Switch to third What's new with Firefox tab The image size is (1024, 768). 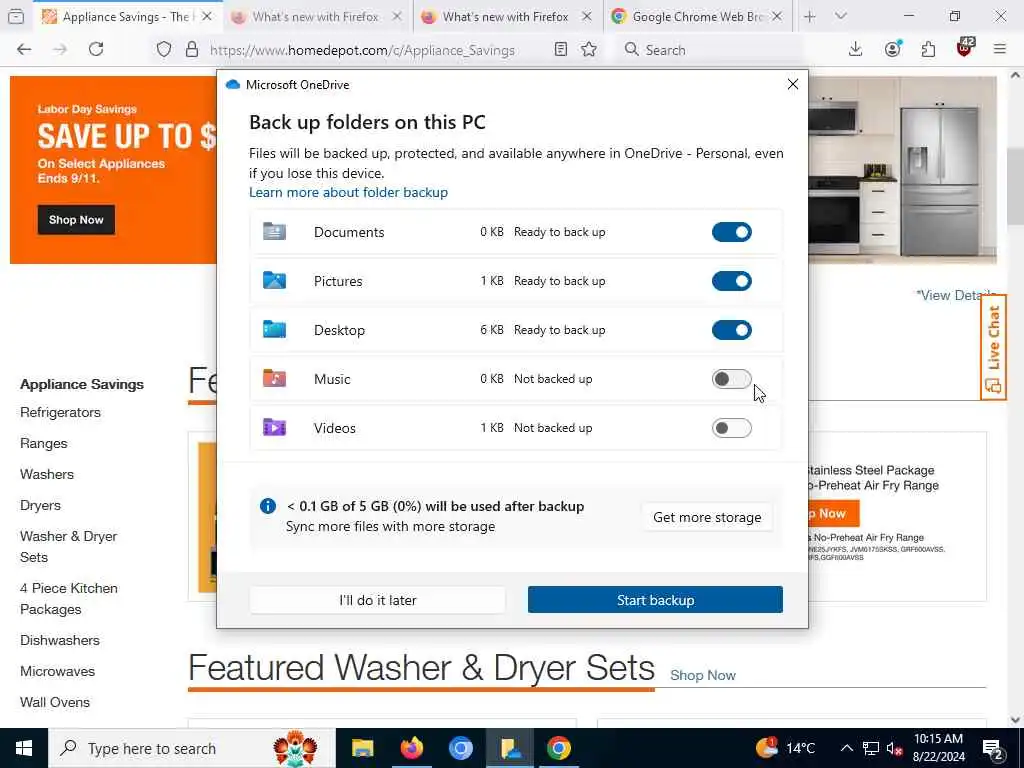[x=506, y=16]
